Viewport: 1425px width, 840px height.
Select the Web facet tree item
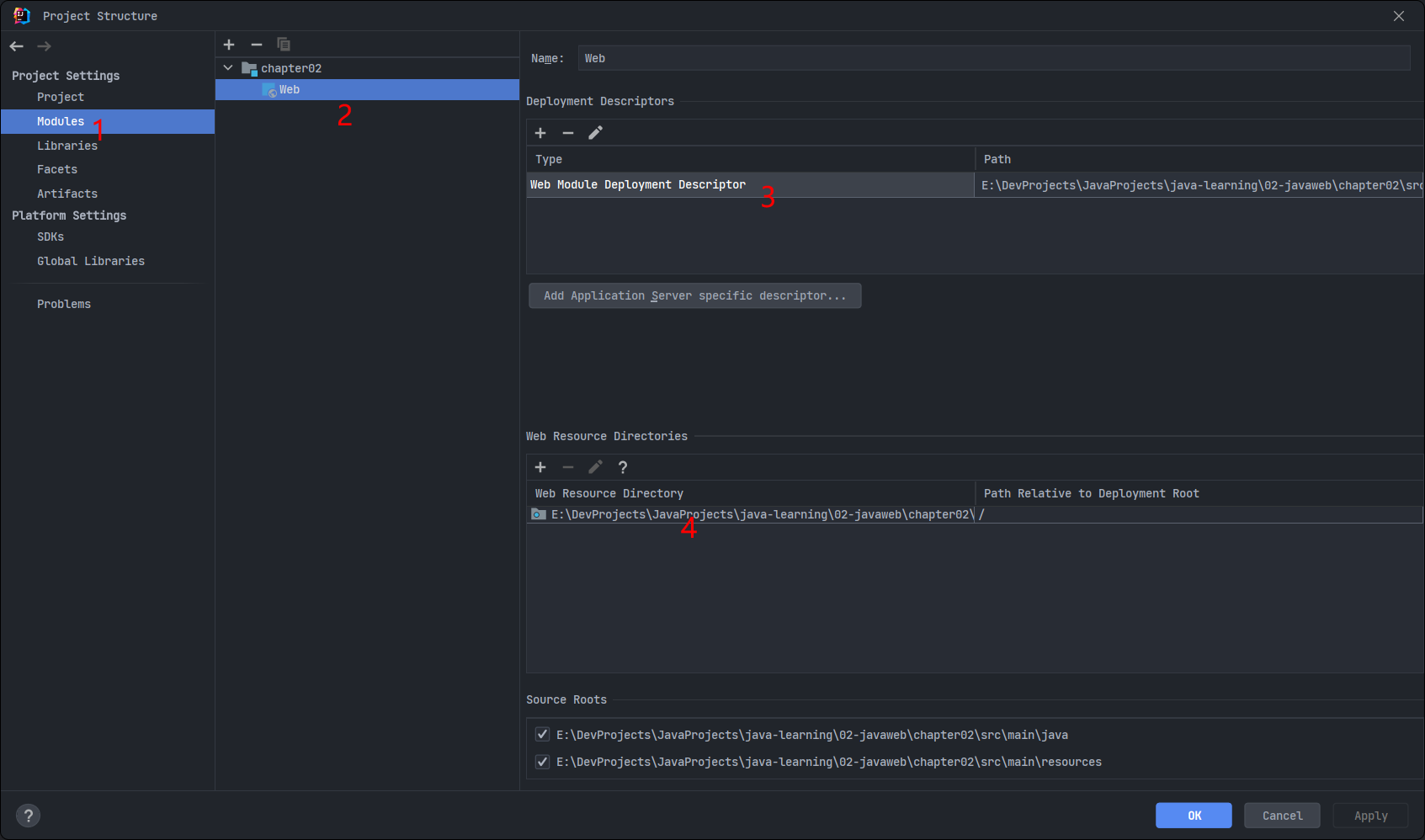[368, 90]
